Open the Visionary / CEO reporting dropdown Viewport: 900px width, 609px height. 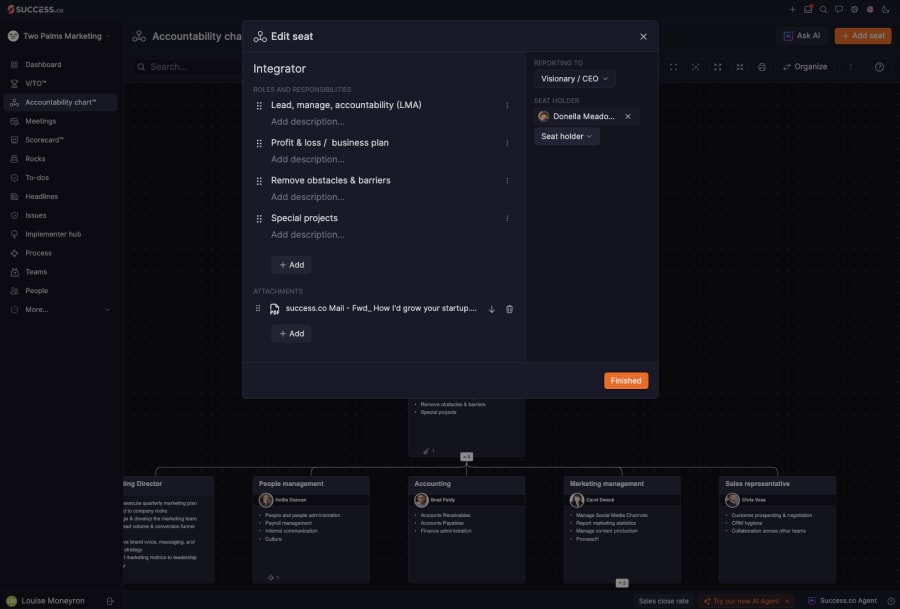tap(575, 79)
